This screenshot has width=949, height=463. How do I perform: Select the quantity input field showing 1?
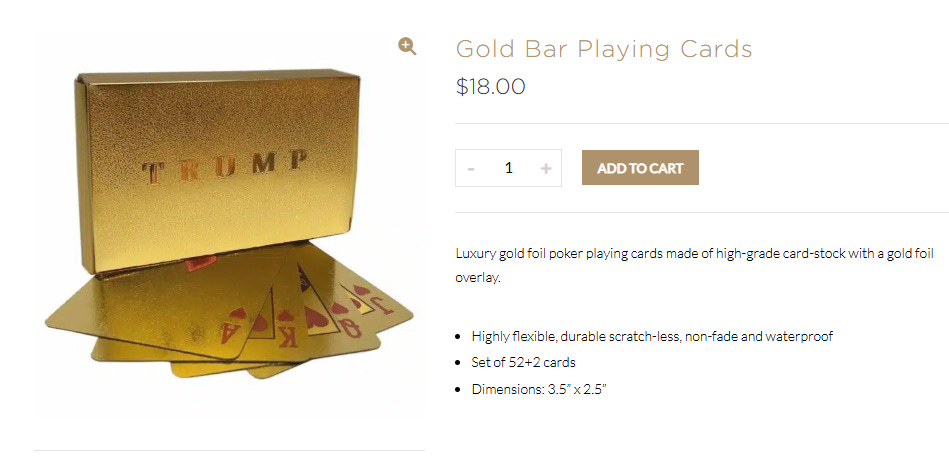(508, 168)
